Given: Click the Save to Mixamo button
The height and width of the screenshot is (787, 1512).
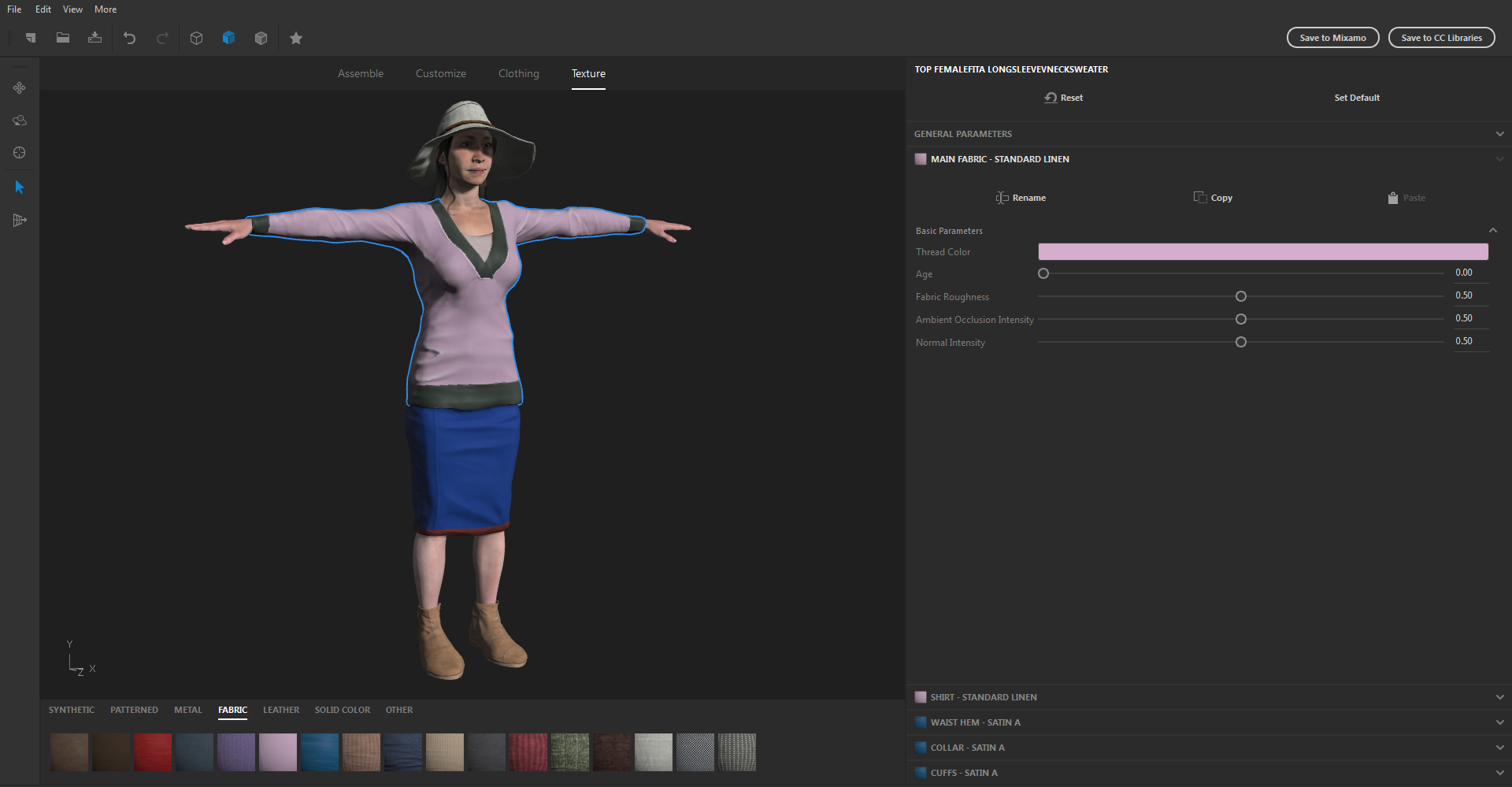Looking at the screenshot, I should pyautogui.click(x=1332, y=37).
